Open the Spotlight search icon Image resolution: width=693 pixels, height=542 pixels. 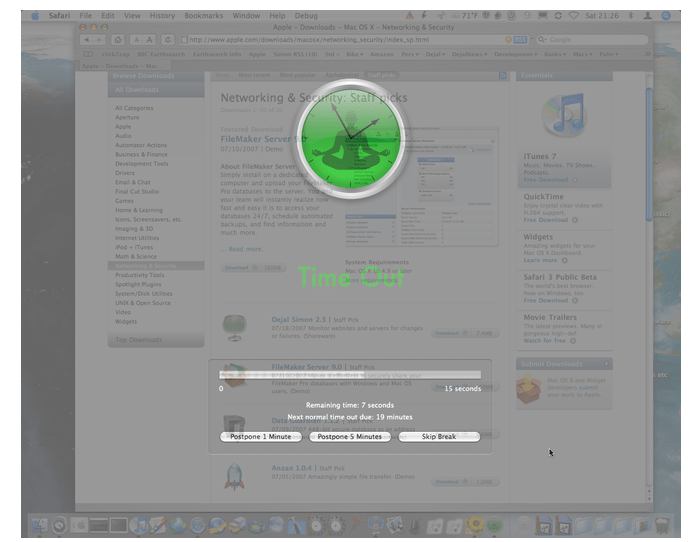coord(666,16)
